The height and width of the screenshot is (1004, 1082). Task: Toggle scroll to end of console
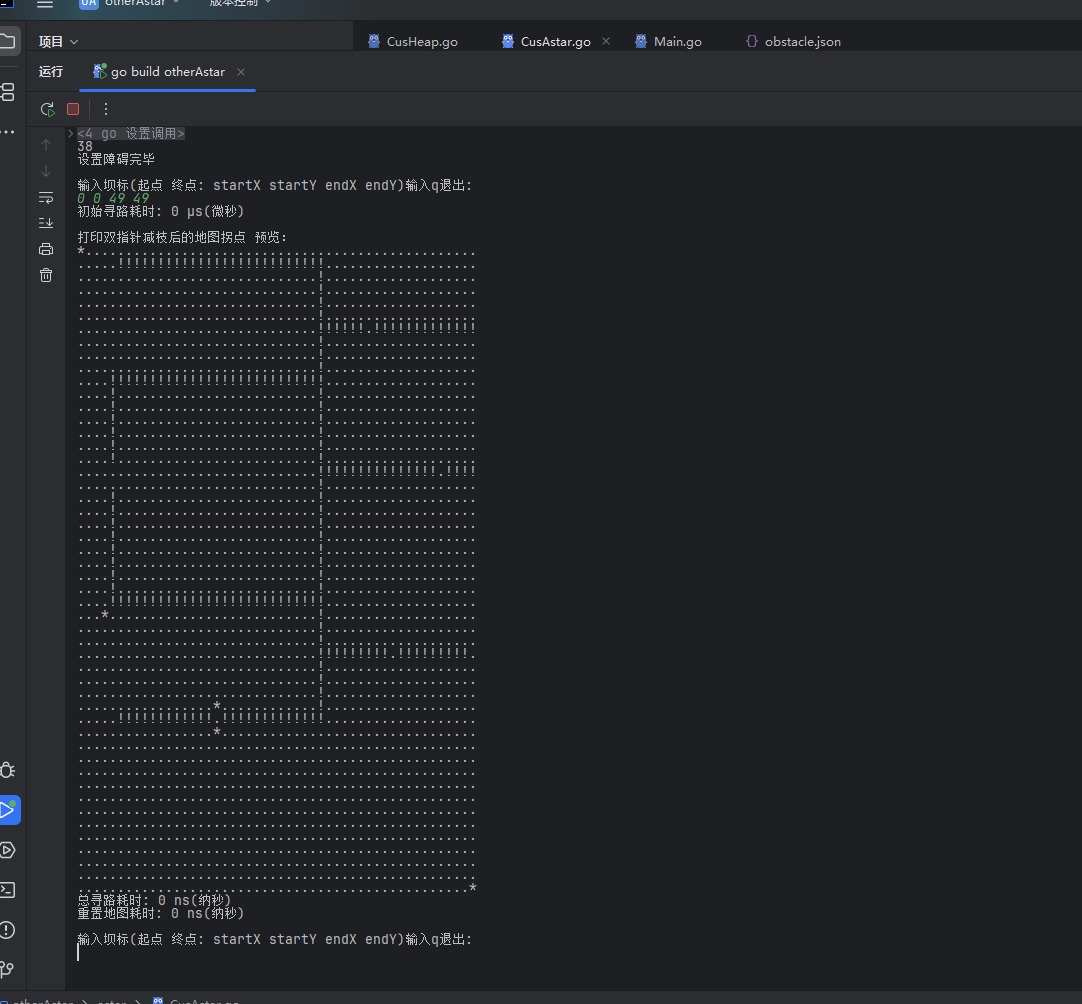(x=46, y=223)
